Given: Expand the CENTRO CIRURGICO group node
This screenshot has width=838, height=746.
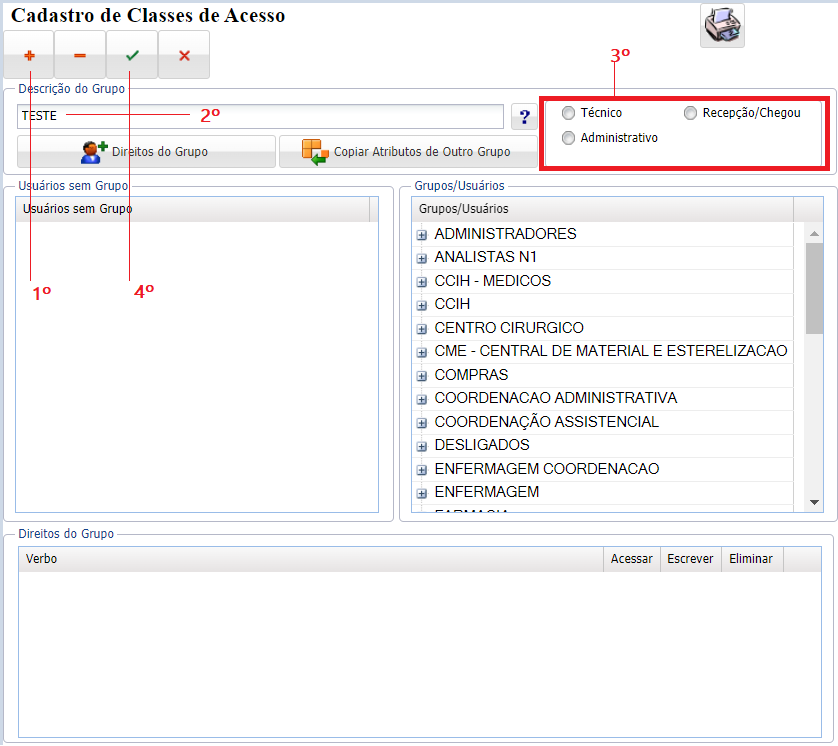Looking at the screenshot, I should pyautogui.click(x=422, y=329).
